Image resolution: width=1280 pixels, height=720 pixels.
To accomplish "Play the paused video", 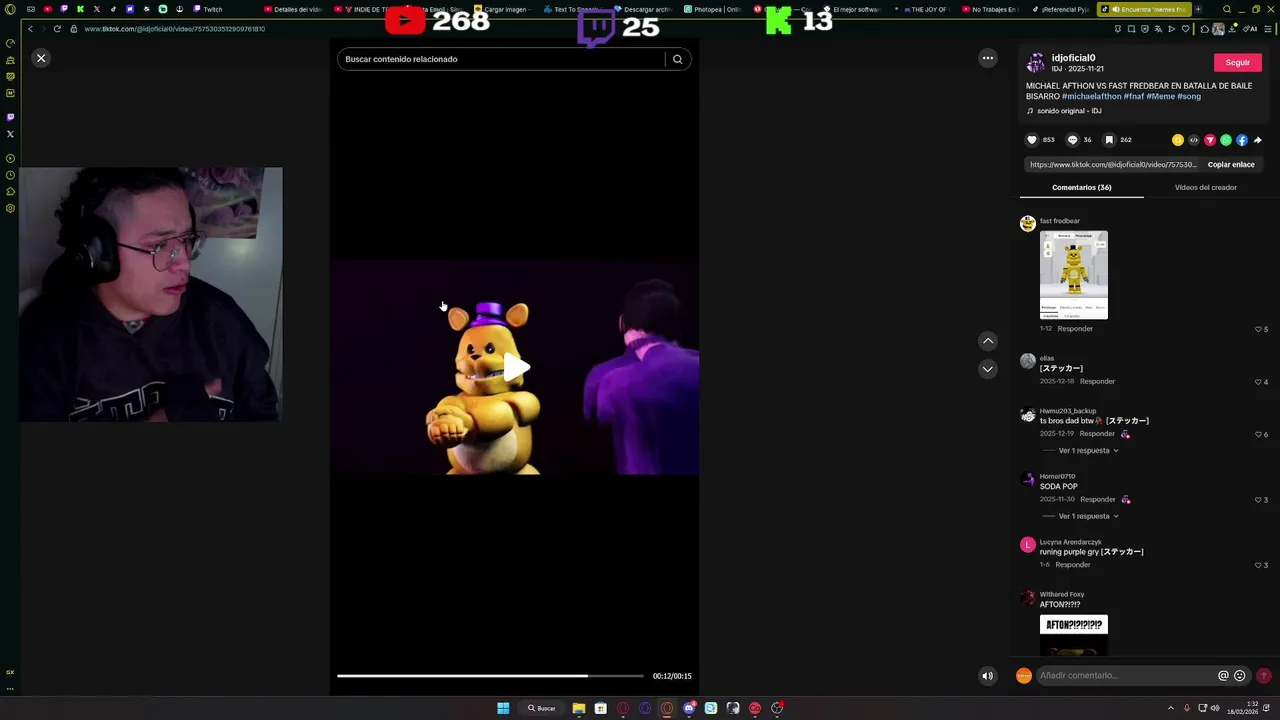I will point(516,367).
